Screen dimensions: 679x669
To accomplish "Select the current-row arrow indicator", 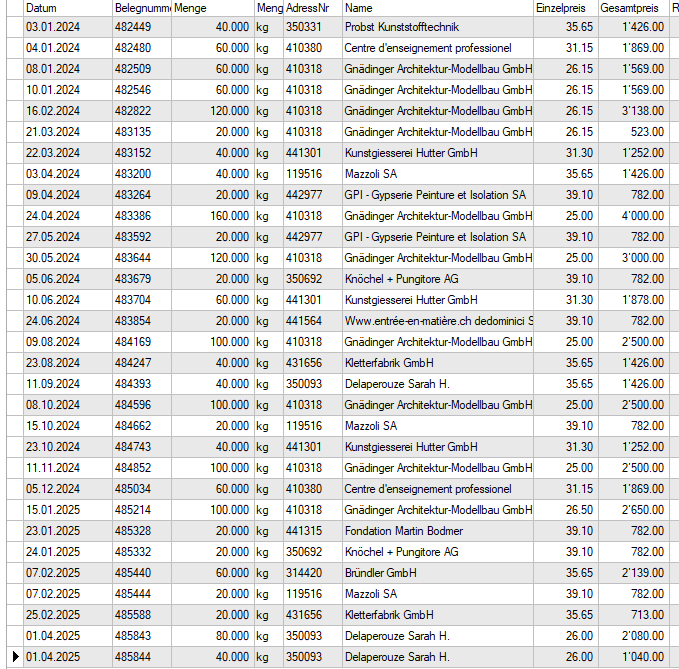I will 14,657.
